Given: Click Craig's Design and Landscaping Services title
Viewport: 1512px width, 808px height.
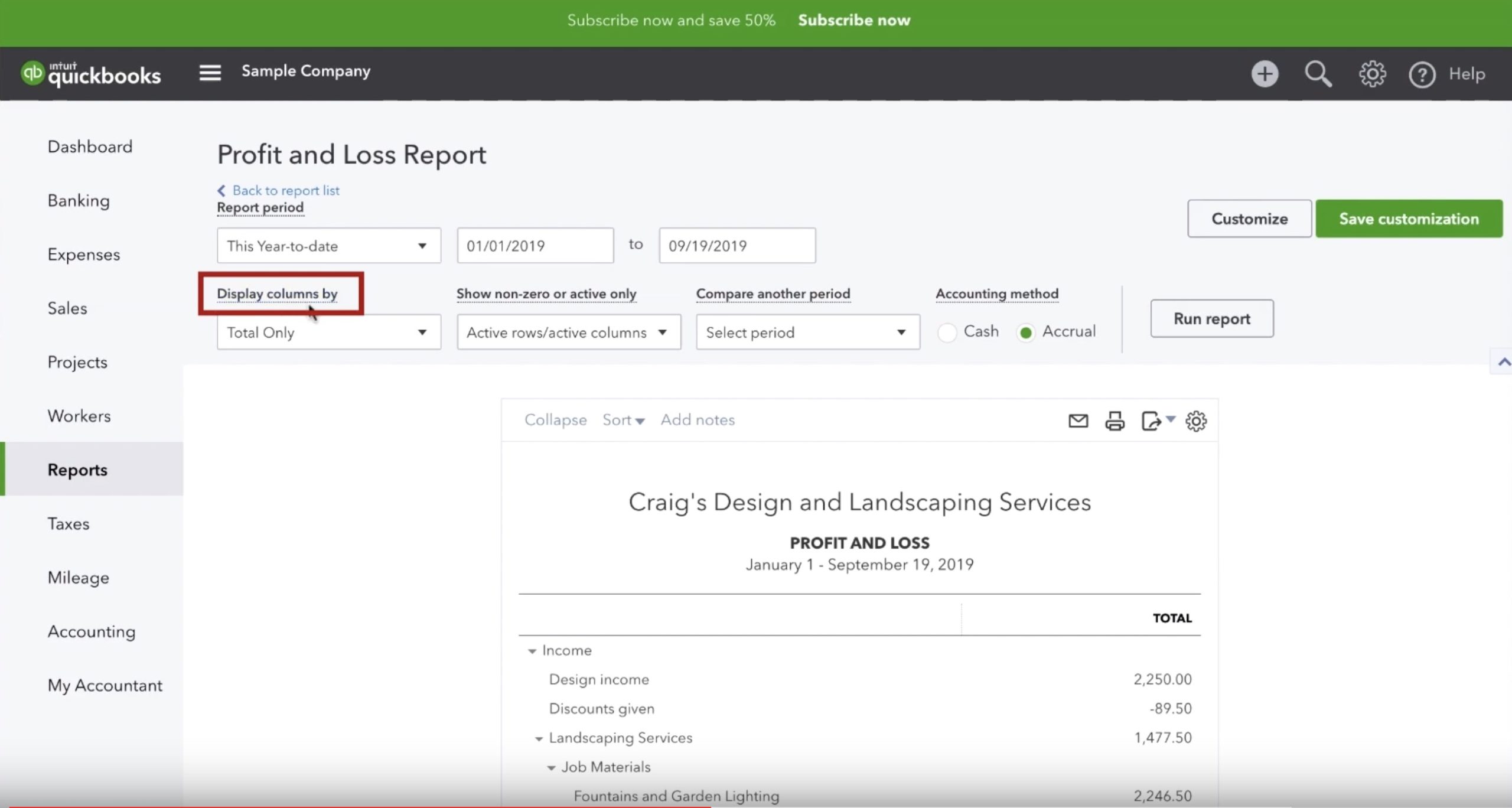Looking at the screenshot, I should pyautogui.click(x=859, y=503).
